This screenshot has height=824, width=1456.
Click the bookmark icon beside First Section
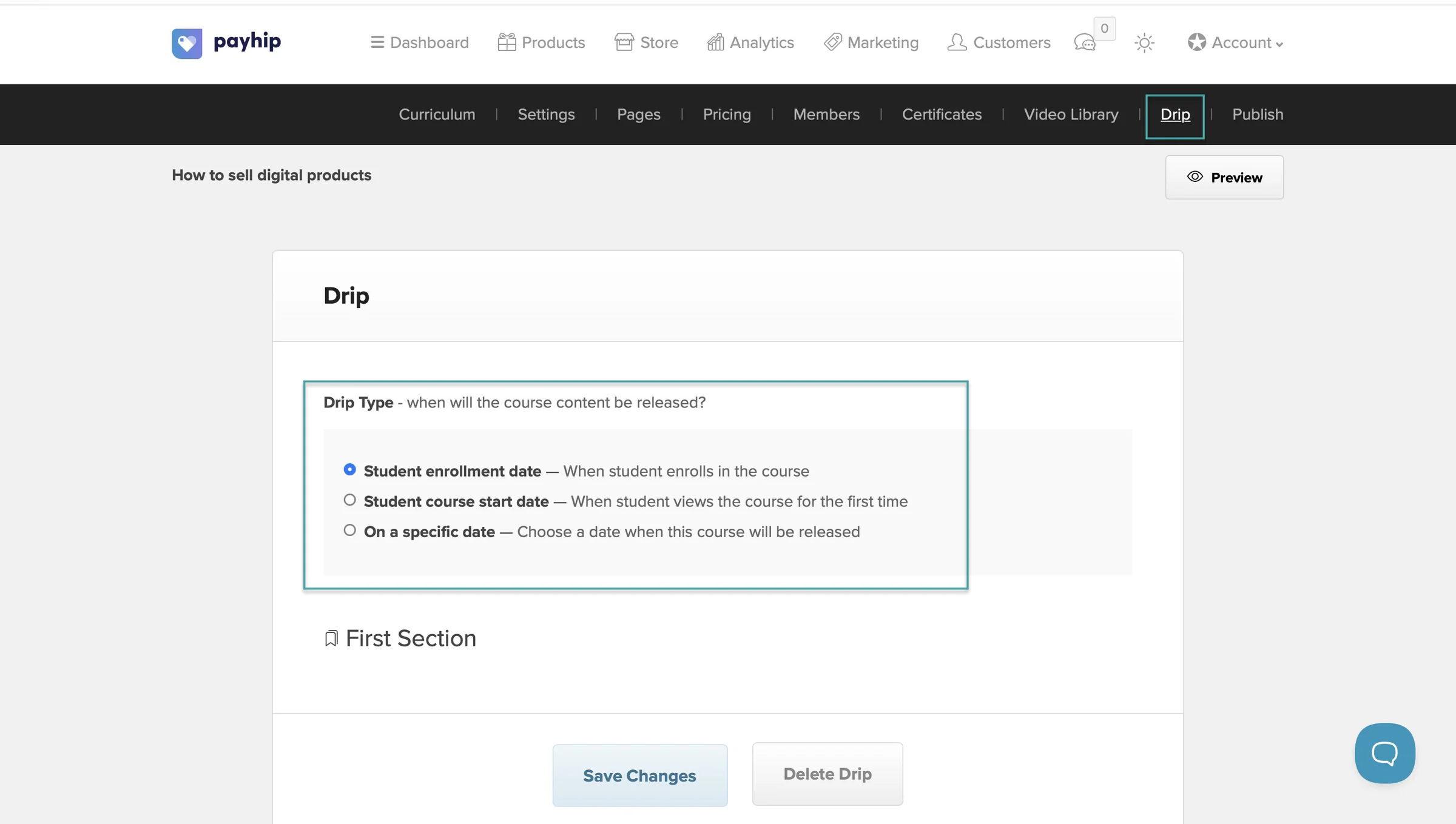pyautogui.click(x=331, y=638)
